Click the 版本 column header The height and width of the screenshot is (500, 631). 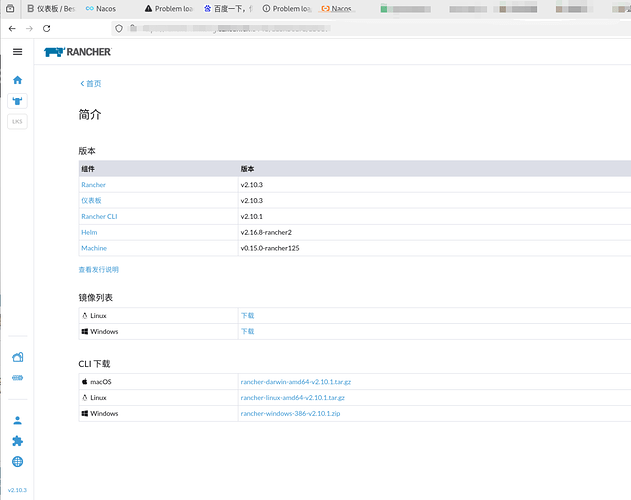pyautogui.click(x=247, y=169)
